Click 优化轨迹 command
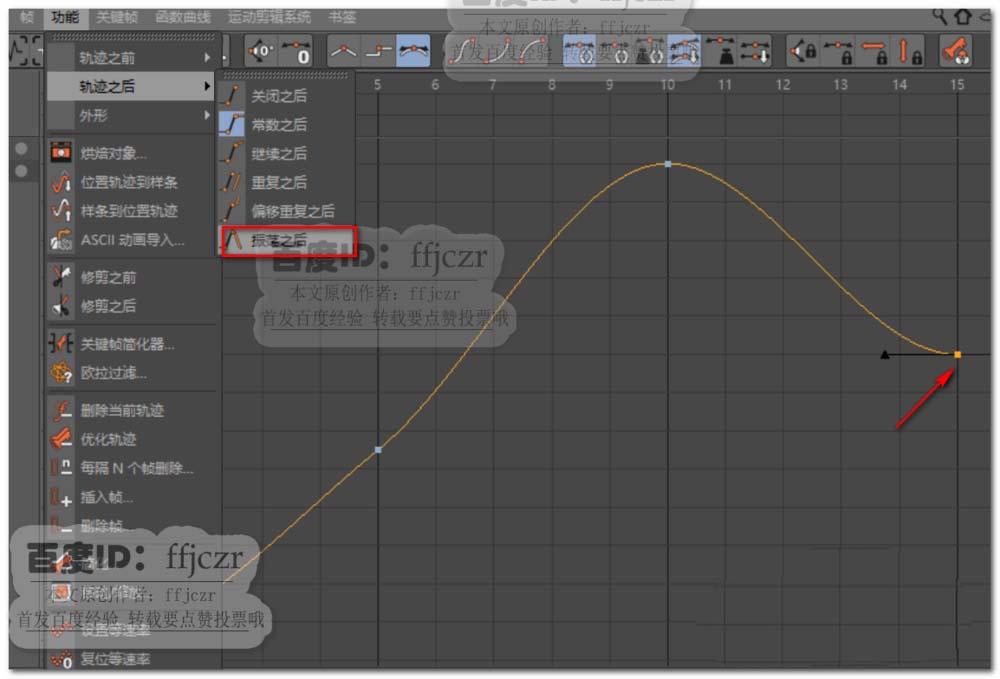This screenshot has width=1000, height=679. point(131,439)
